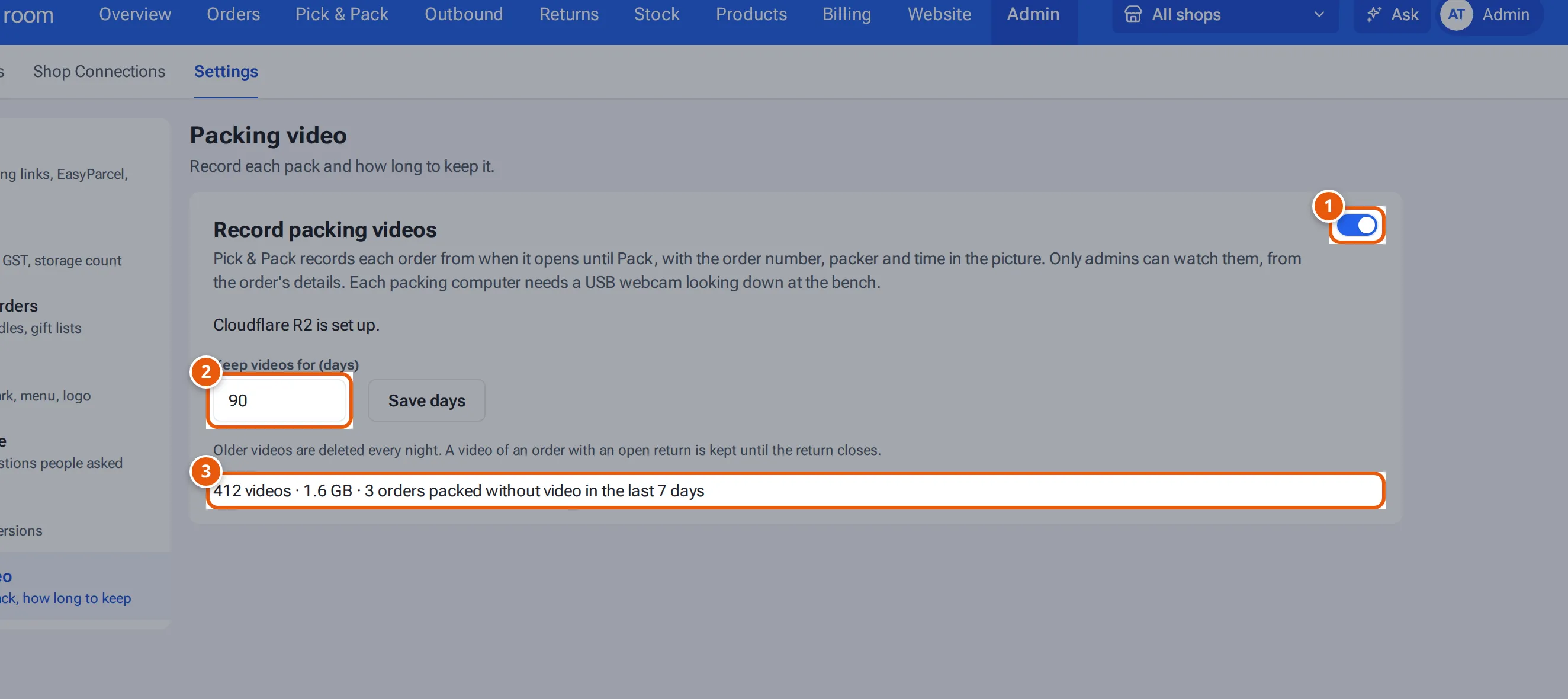
Task: Open sidebar item with GST, storage count
Action: click(x=61, y=261)
